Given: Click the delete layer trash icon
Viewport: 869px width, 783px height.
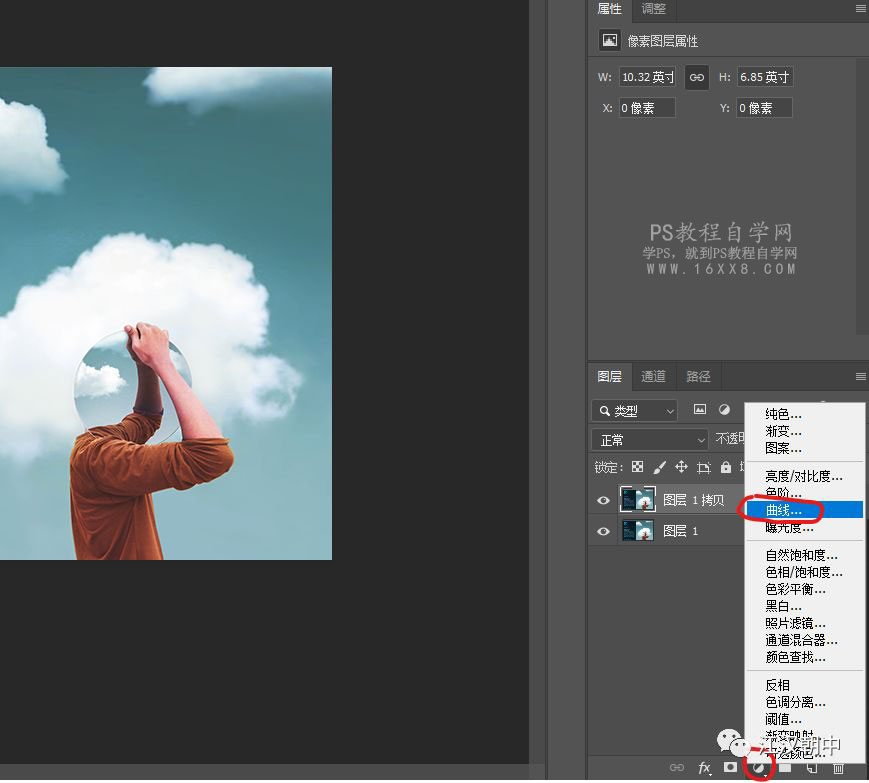Looking at the screenshot, I should tap(838, 769).
